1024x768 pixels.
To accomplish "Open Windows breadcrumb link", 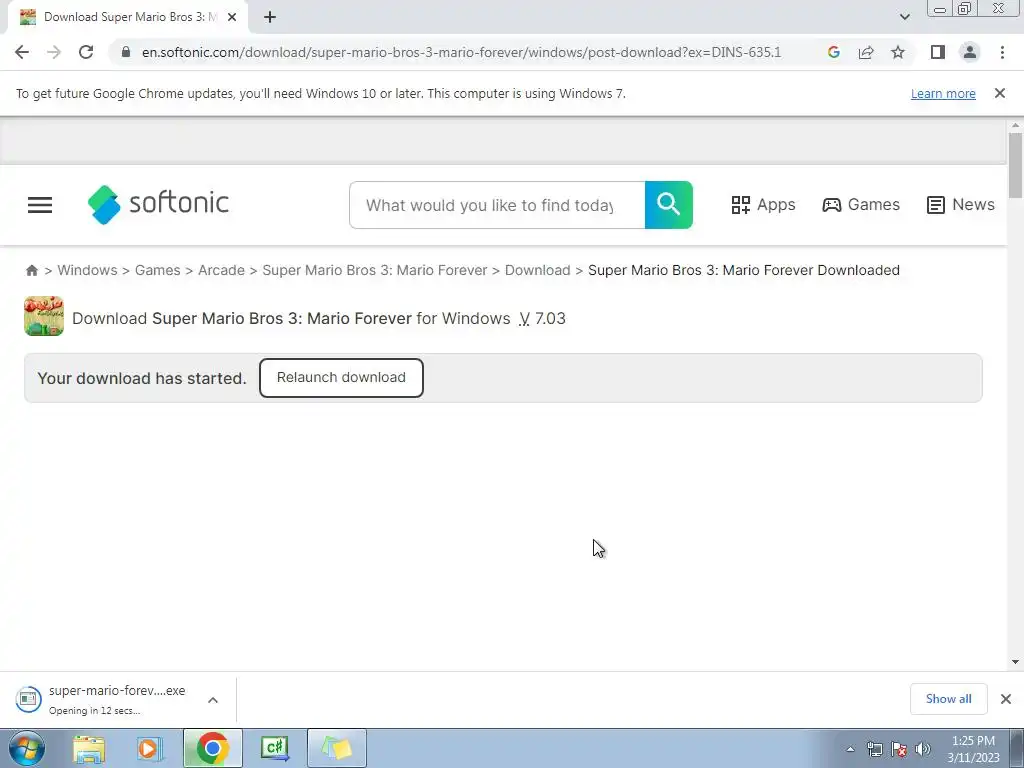I will point(88,270).
